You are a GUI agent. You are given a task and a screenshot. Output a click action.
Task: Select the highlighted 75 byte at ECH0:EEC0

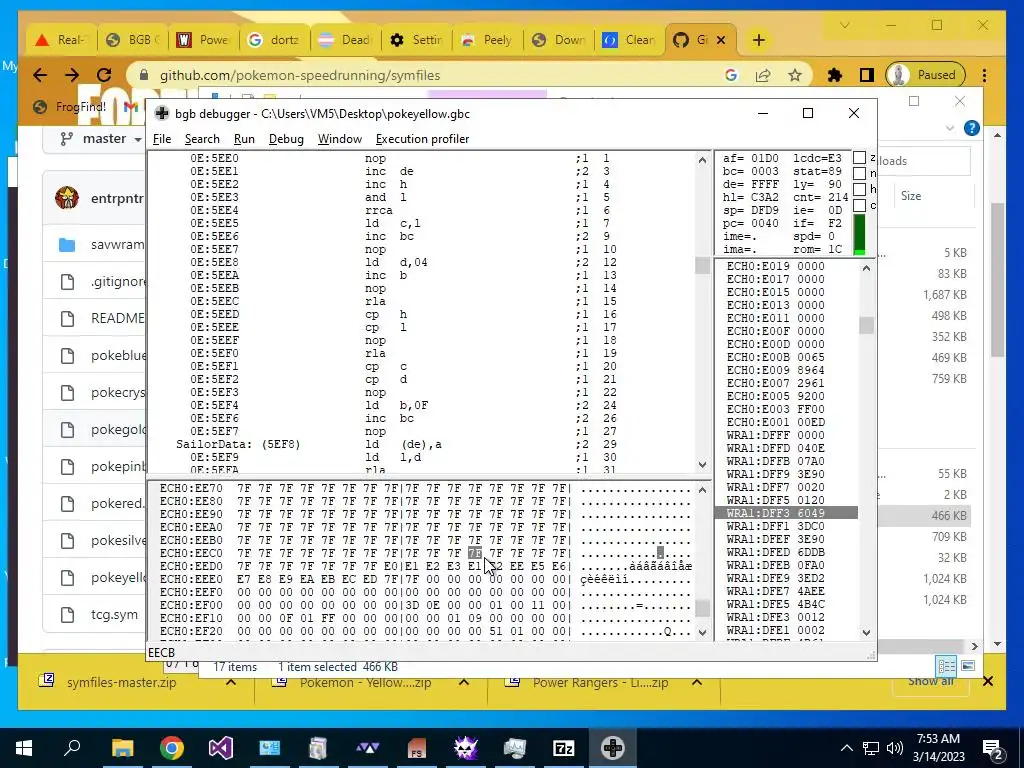pos(475,553)
